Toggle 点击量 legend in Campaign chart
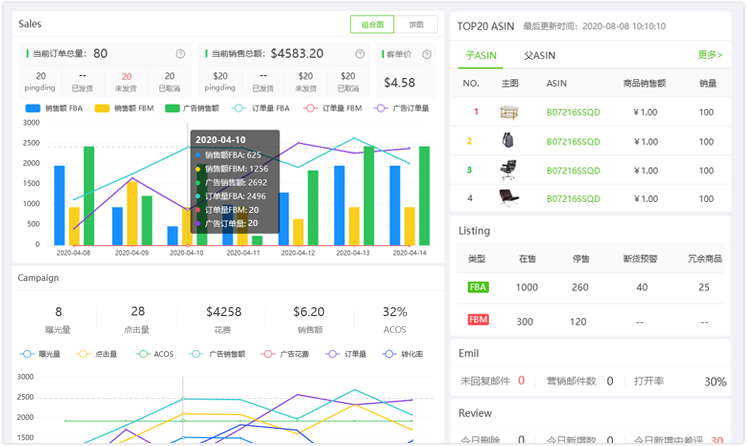747x446 pixels. [x=96, y=354]
